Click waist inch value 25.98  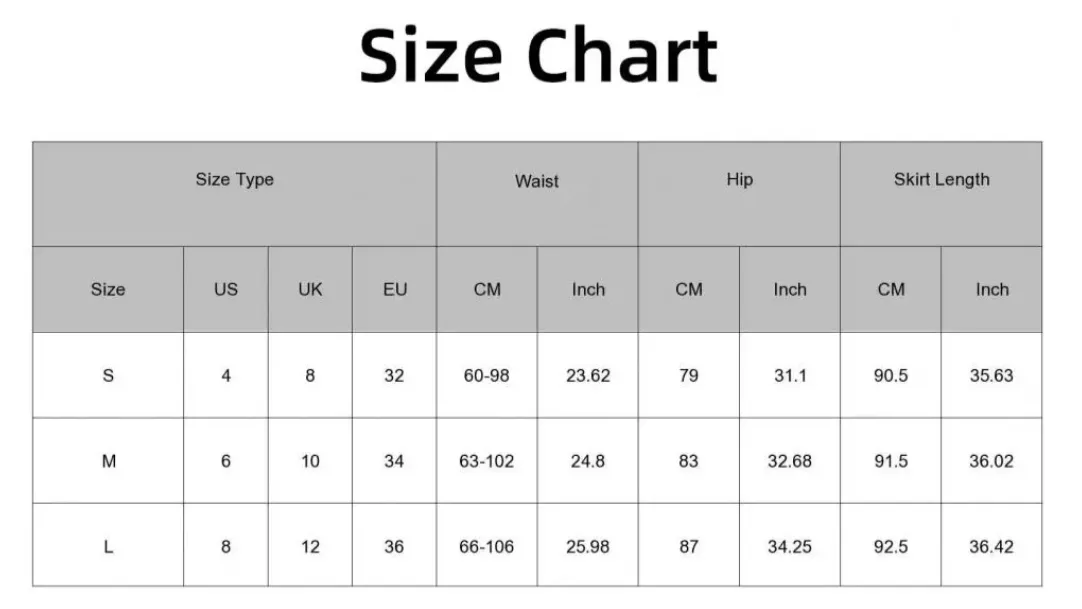588,546
